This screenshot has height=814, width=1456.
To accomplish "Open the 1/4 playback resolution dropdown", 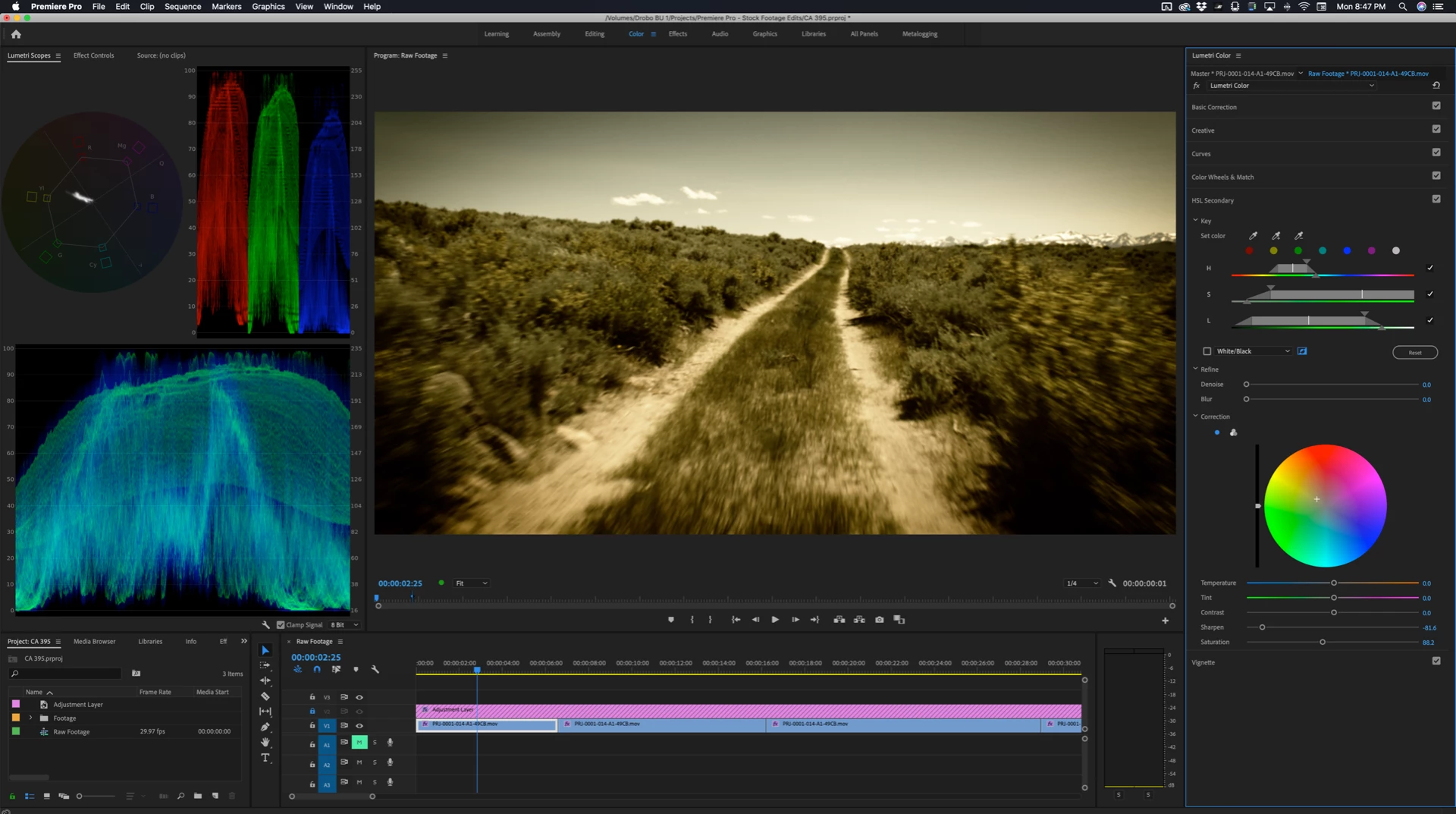I will point(1082,583).
